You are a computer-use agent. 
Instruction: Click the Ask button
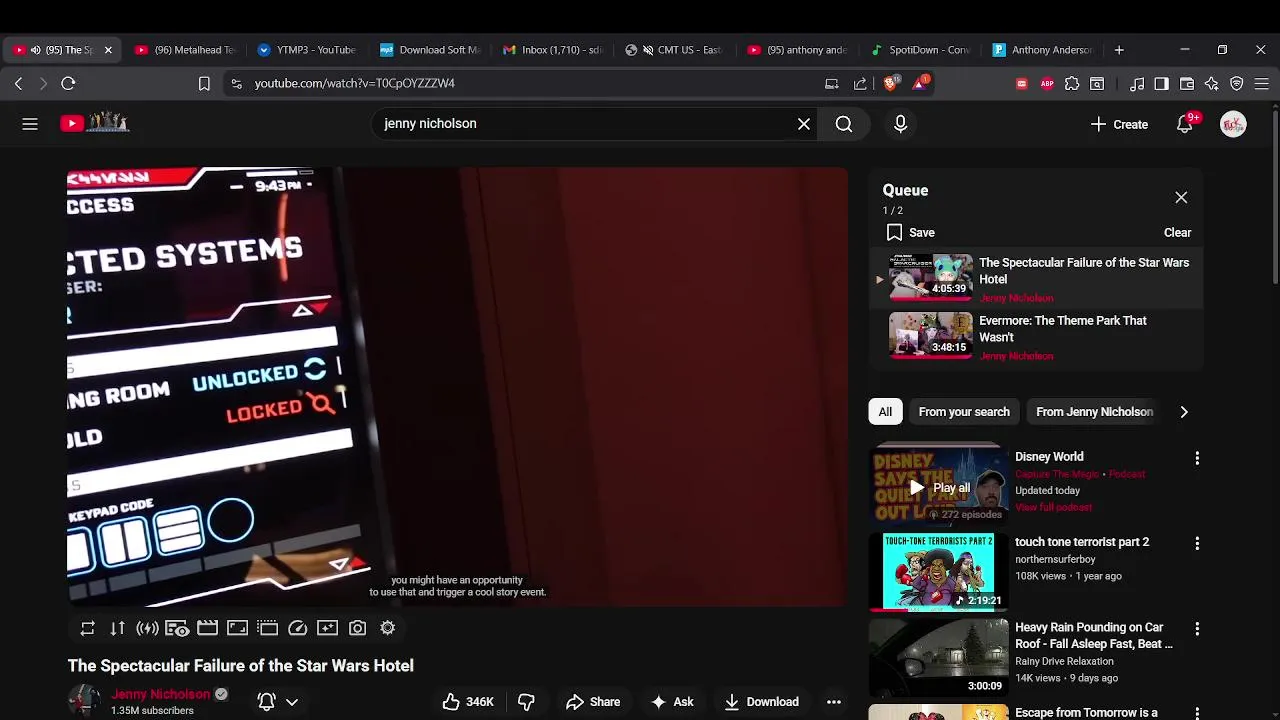click(672, 702)
